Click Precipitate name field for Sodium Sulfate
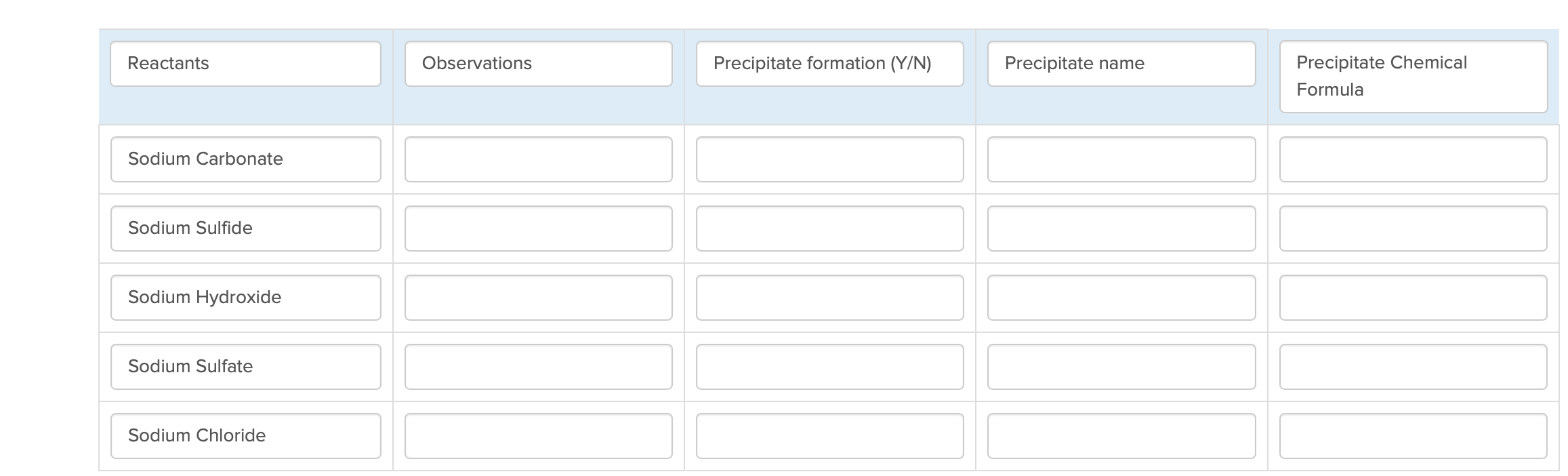 coord(1121,367)
